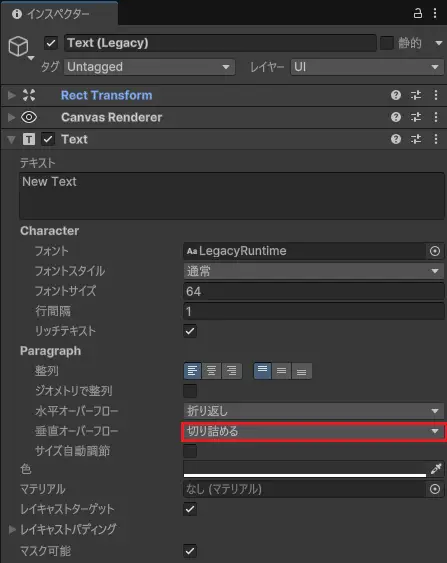447x563 pixels.
Task: Enable the ジオメトリで整列 checkbox
Action: 190,391
